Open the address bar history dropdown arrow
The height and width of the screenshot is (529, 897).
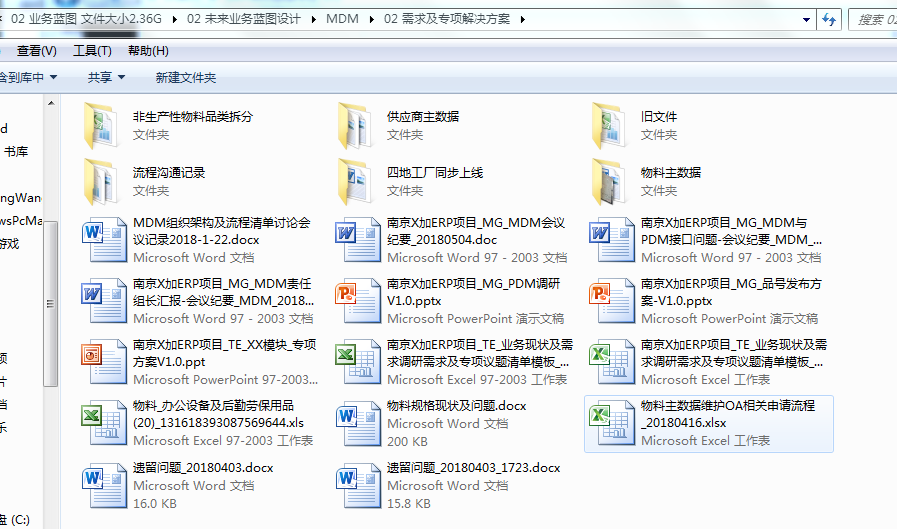point(806,19)
